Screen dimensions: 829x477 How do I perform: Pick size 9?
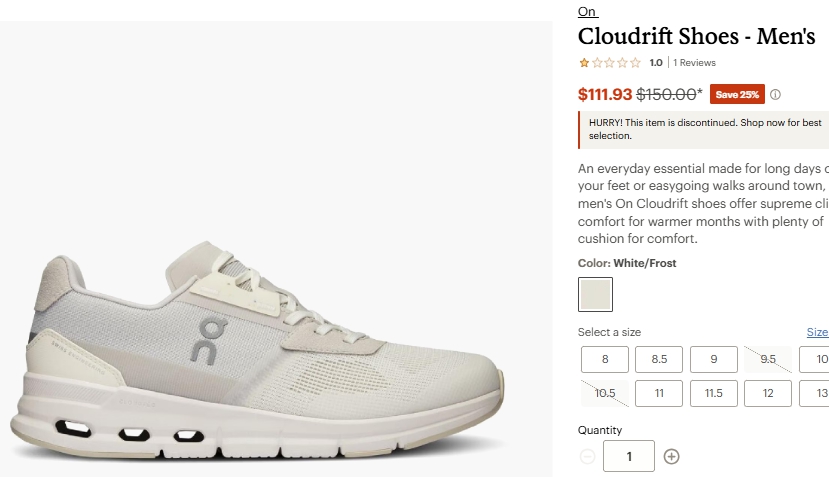coord(713,360)
